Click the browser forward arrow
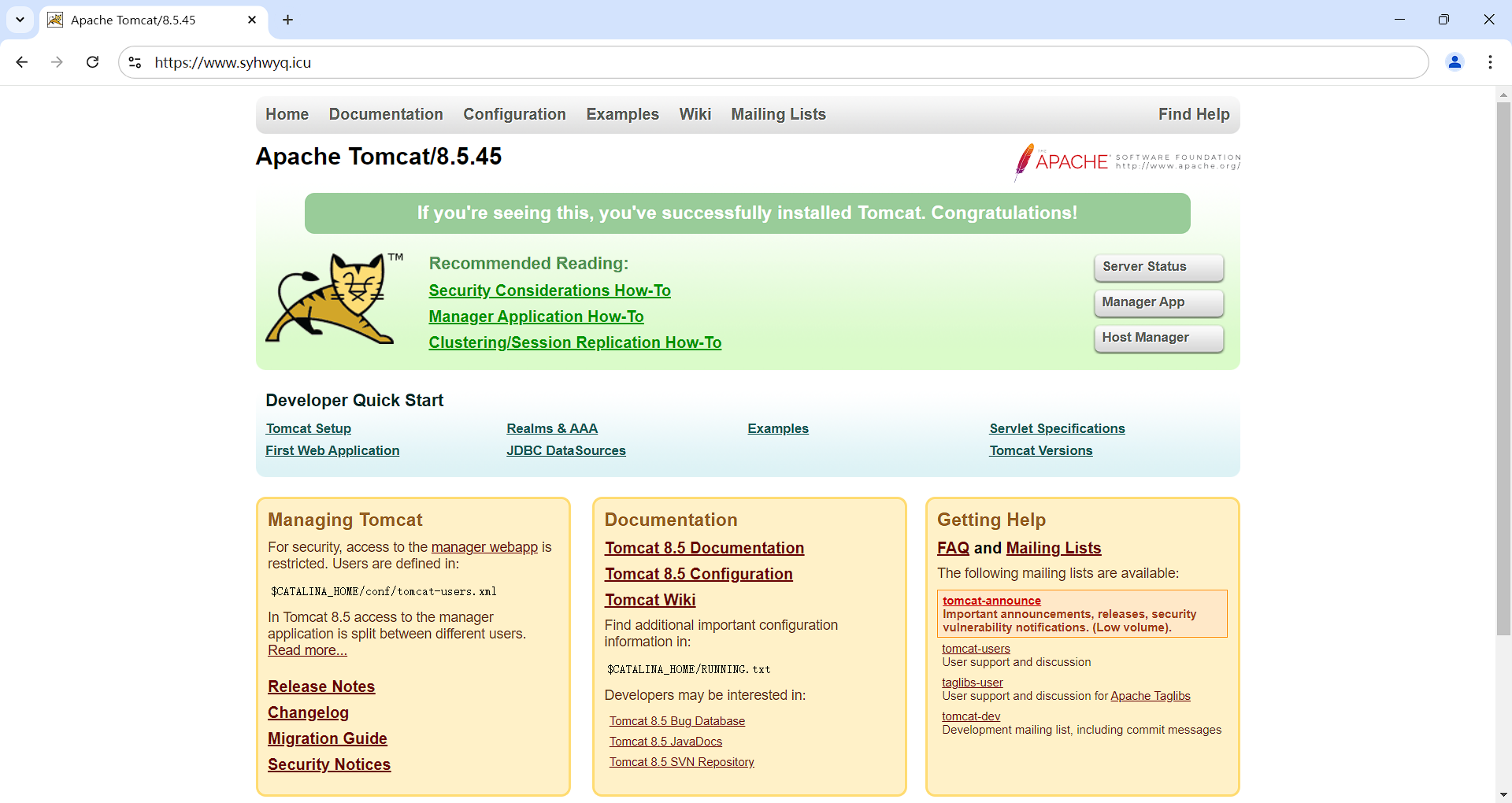Viewport: 1512px width, 803px height. click(57, 62)
